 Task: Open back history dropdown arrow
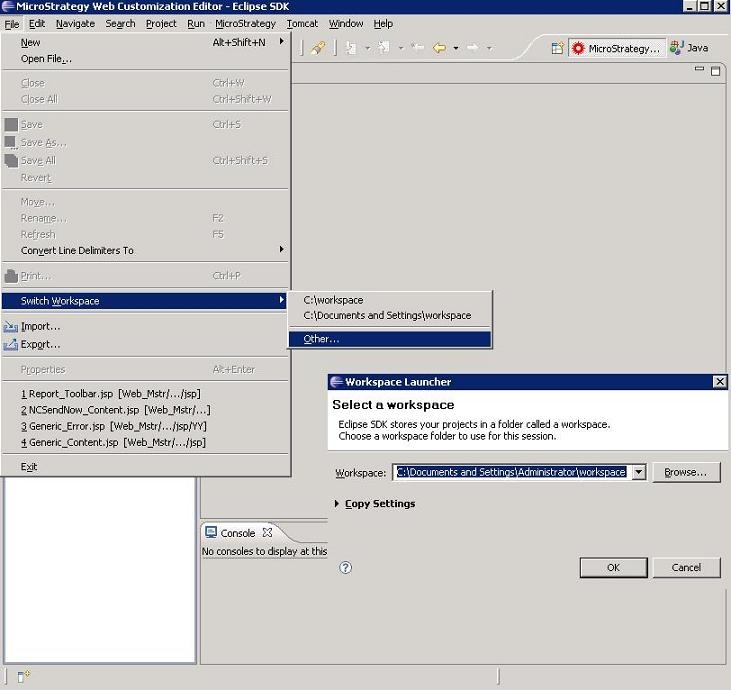[x=456, y=48]
